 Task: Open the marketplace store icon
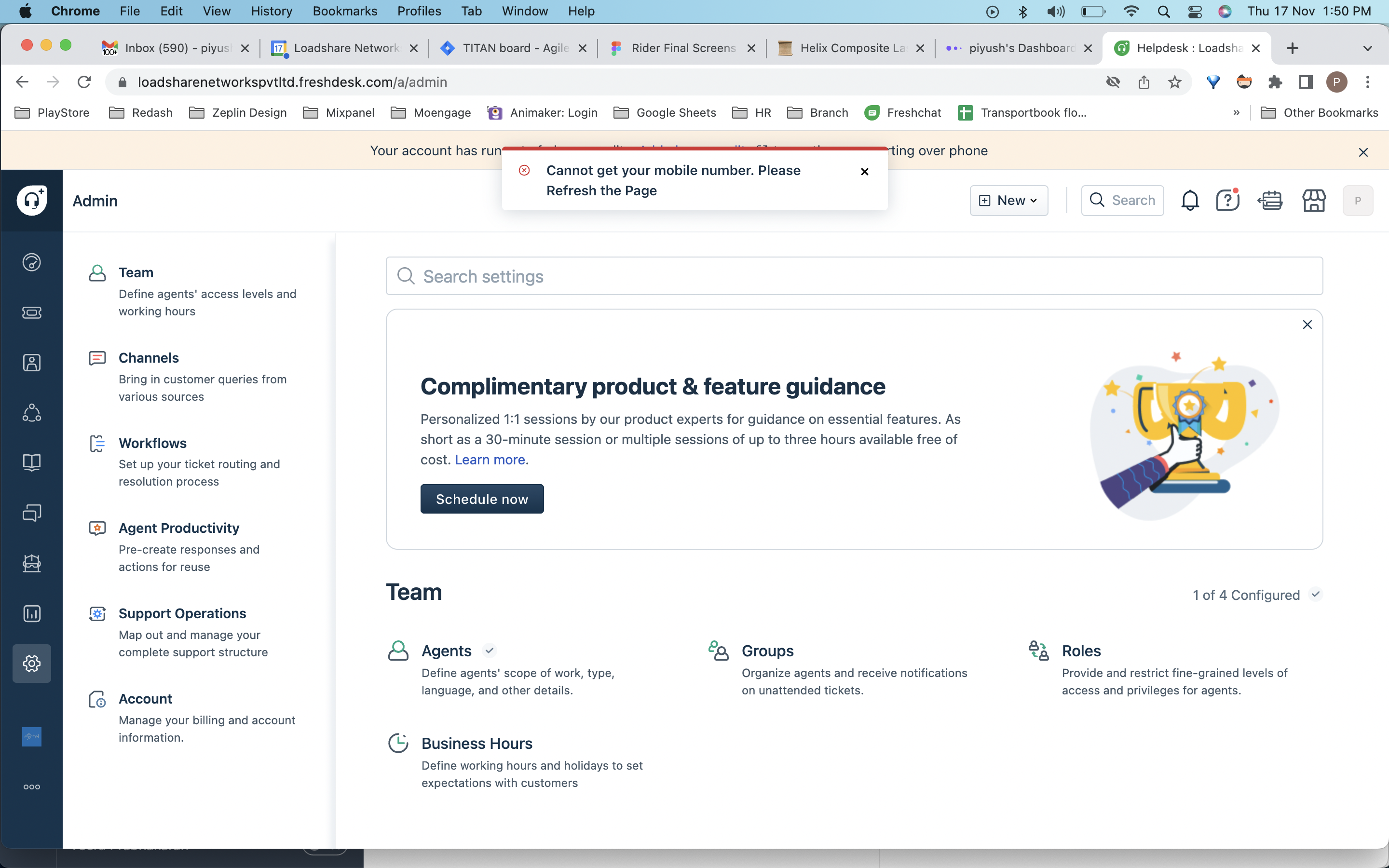pyautogui.click(x=1313, y=200)
